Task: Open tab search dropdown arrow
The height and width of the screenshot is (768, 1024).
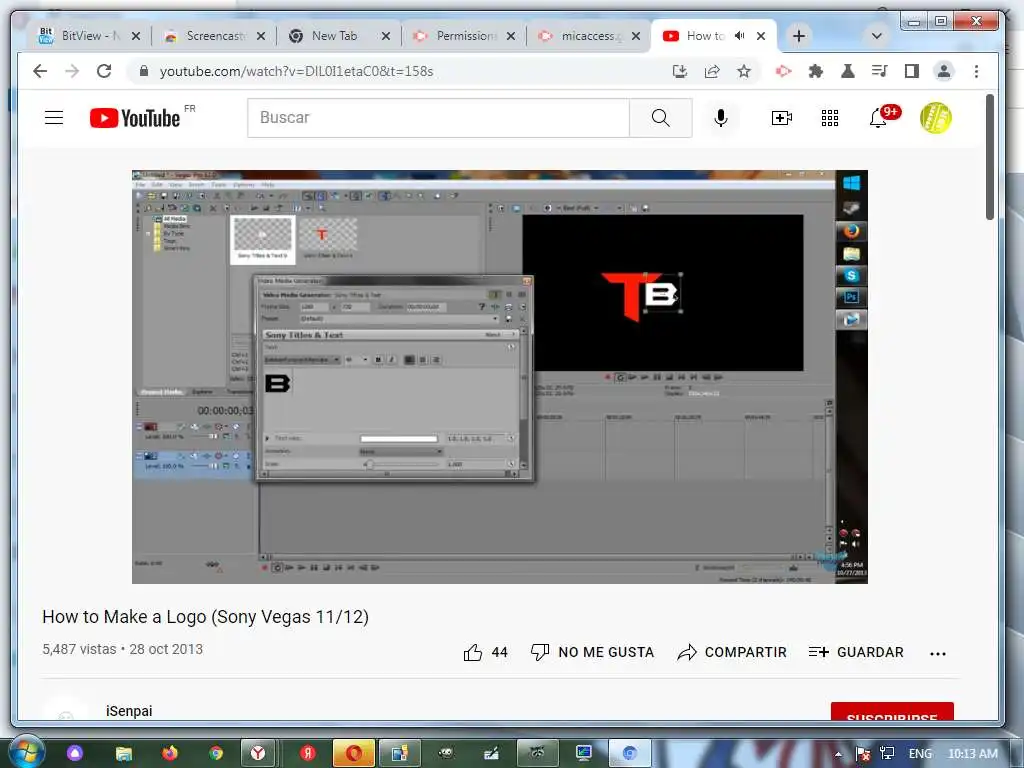Action: click(x=876, y=36)
